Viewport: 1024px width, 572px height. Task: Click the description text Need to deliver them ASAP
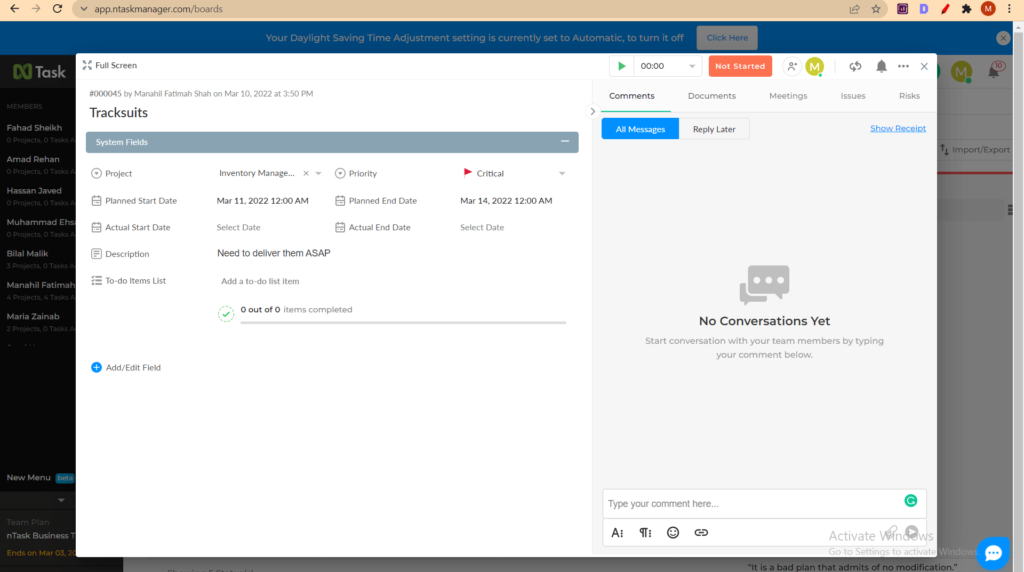(274, 253)
